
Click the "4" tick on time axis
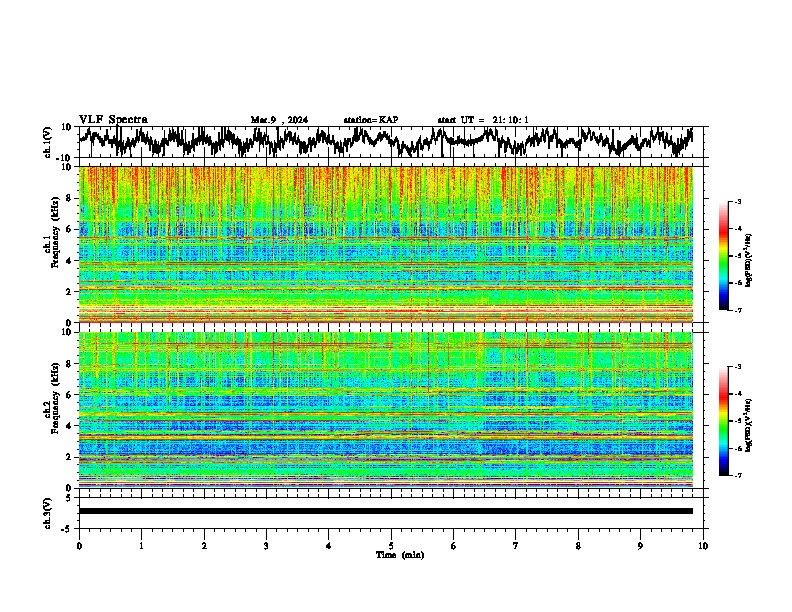(329, 546)
